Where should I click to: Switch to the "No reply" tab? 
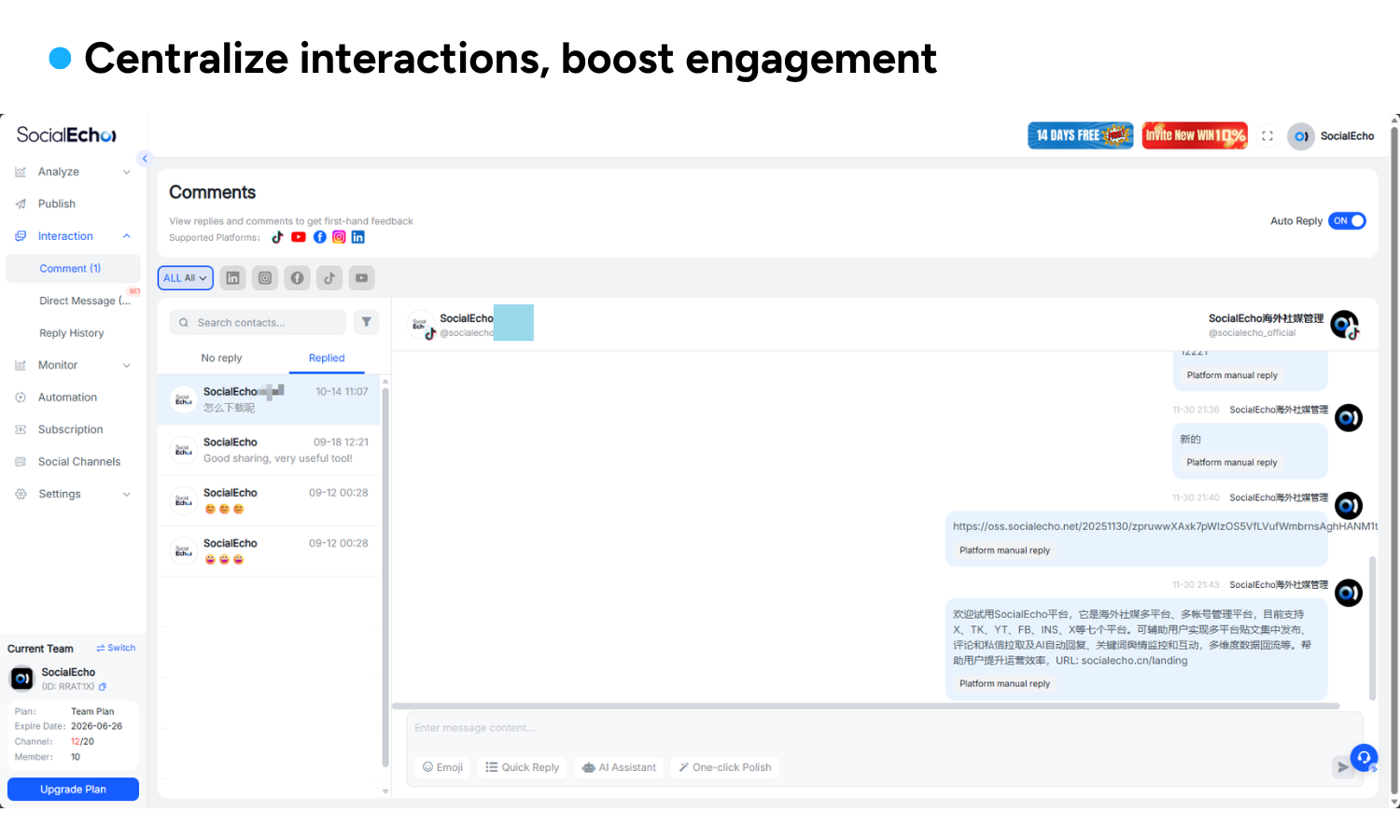[x=221, y=357]
